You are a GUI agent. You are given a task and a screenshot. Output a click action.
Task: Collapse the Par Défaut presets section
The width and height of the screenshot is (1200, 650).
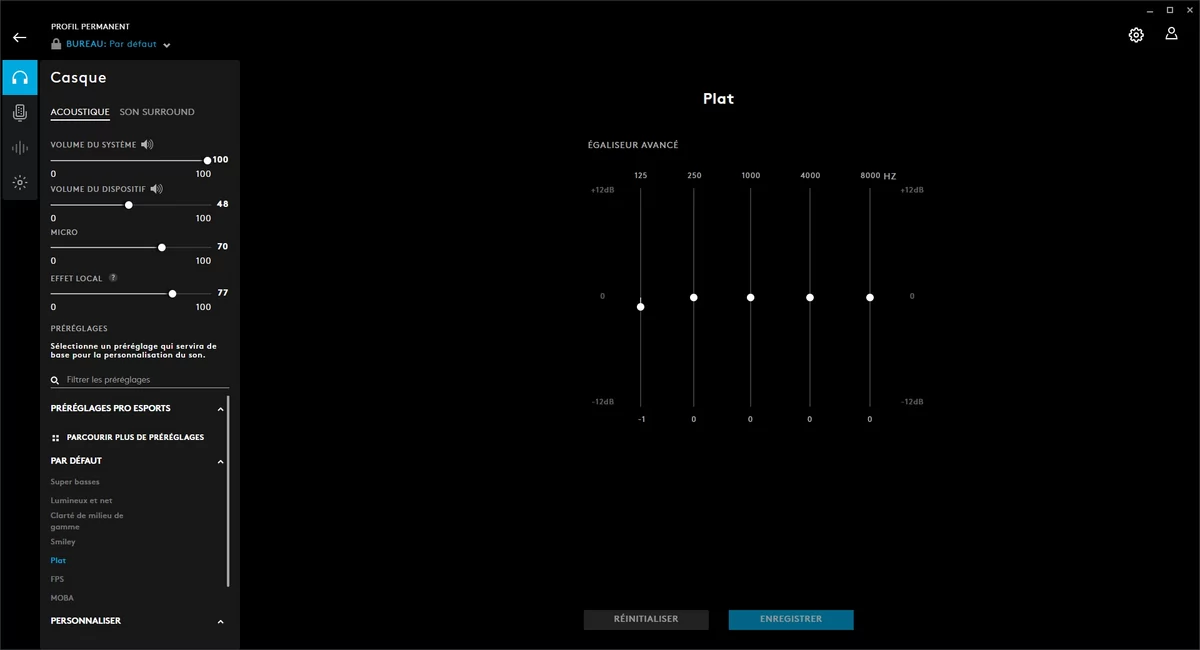221,462
